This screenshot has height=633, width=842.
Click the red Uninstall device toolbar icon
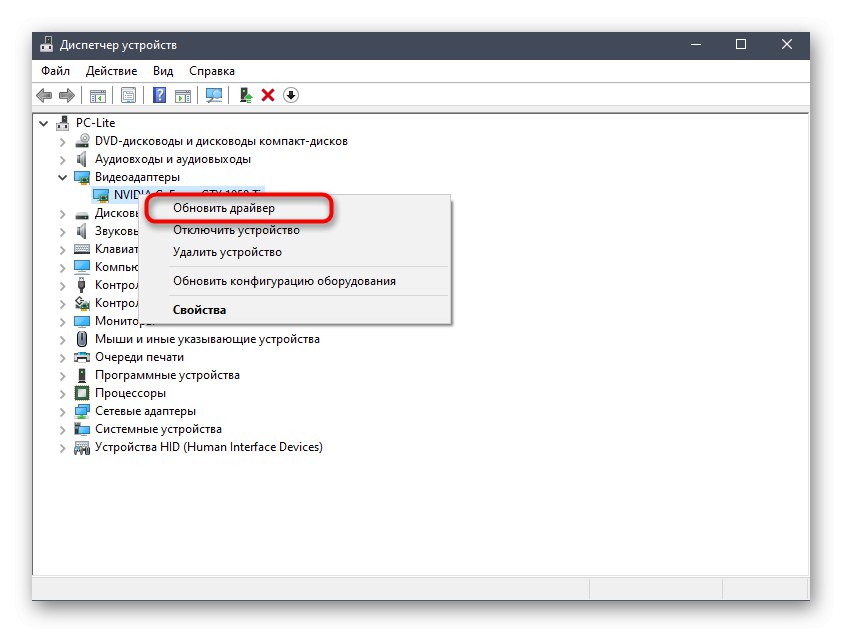pos(266,94)
